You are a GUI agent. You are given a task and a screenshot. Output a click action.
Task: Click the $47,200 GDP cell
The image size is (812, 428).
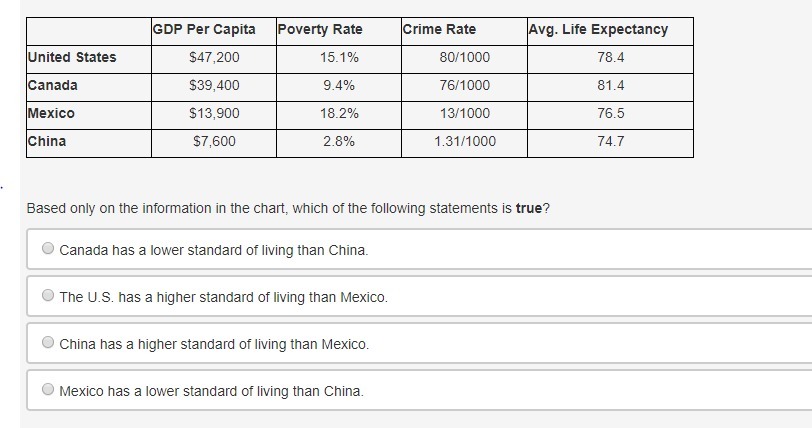coord(214,57)
